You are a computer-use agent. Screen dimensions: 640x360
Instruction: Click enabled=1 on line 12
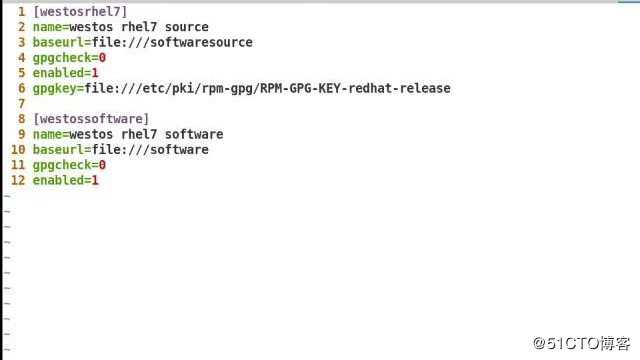point(65,180)
